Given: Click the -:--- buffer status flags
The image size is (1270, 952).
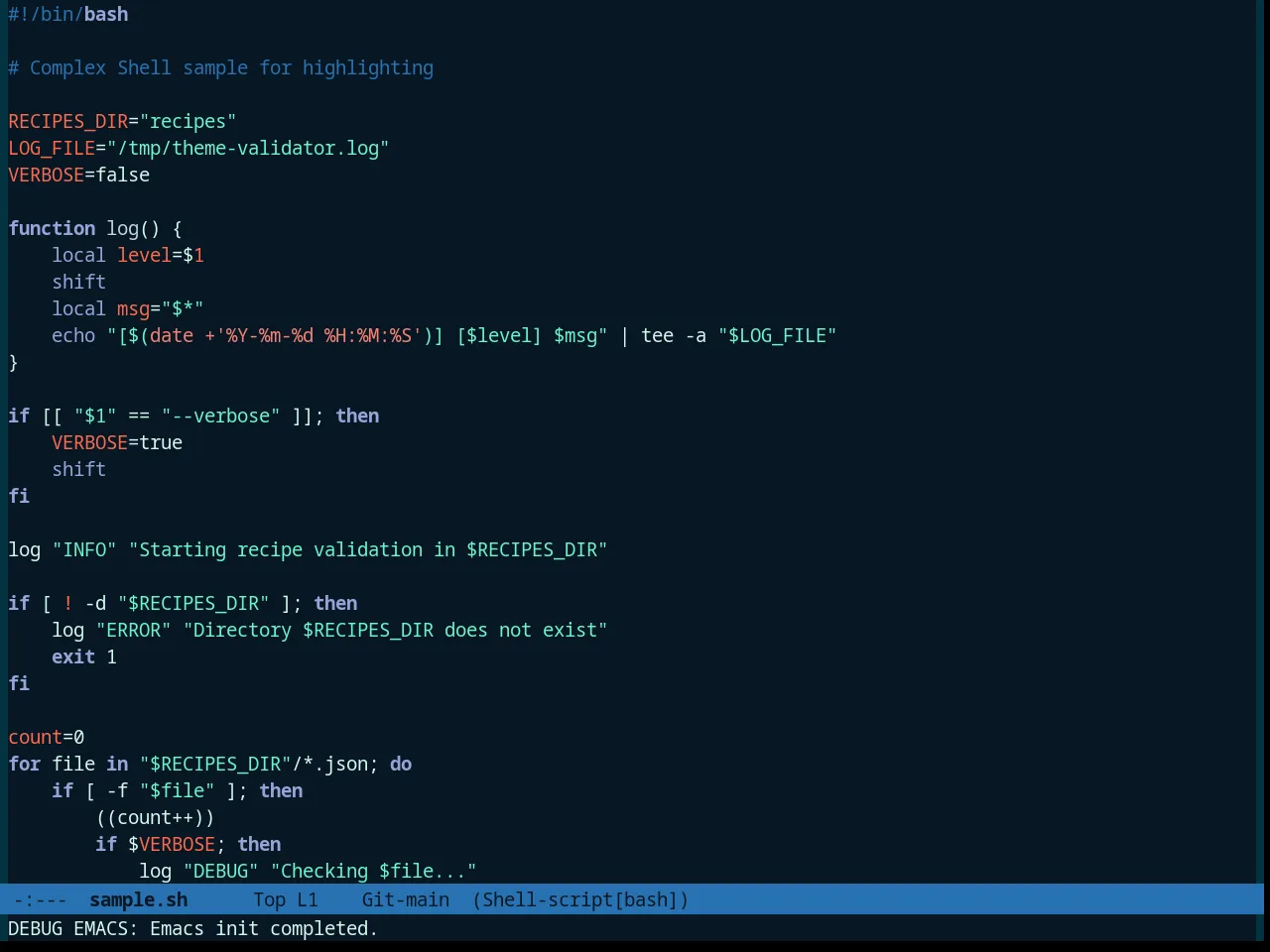Looking at the screenshot, I should (40, 899).
